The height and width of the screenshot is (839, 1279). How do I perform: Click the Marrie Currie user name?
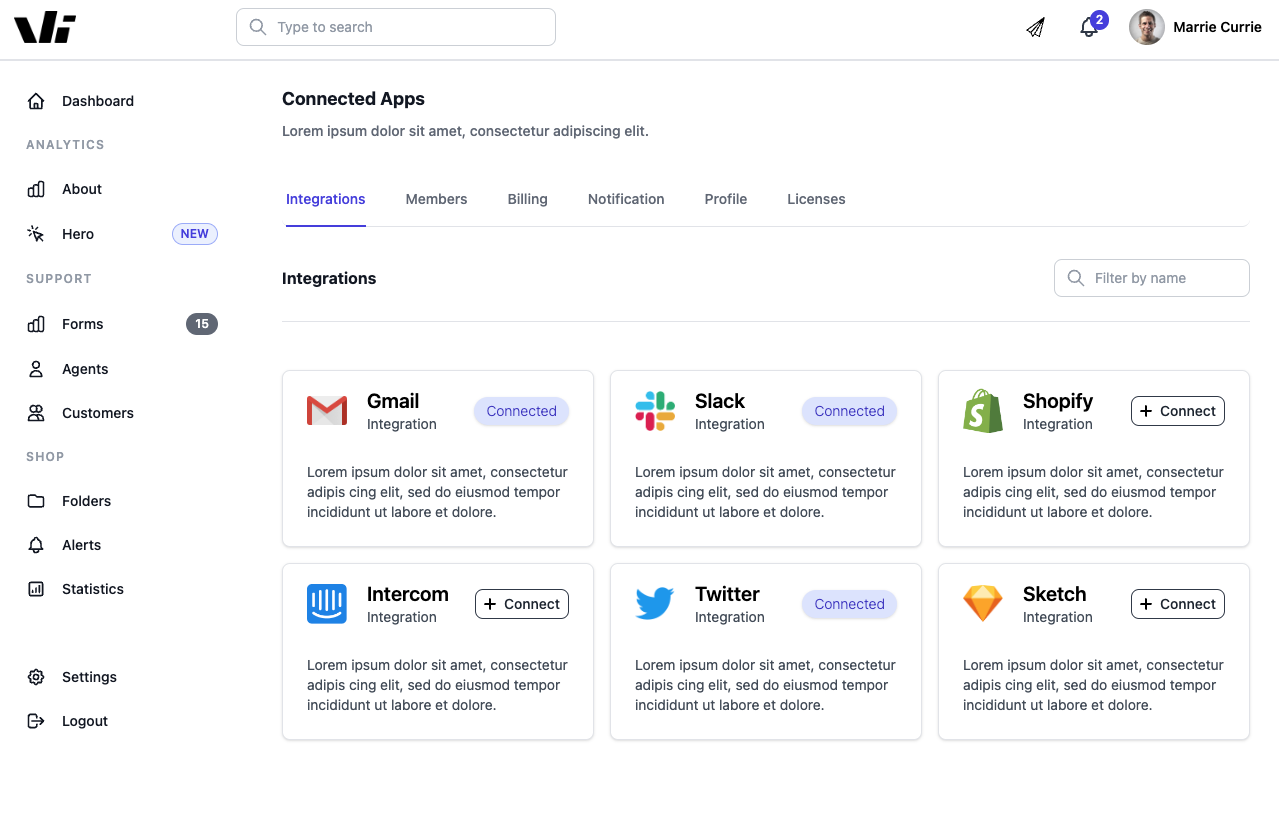point(1217,27)
